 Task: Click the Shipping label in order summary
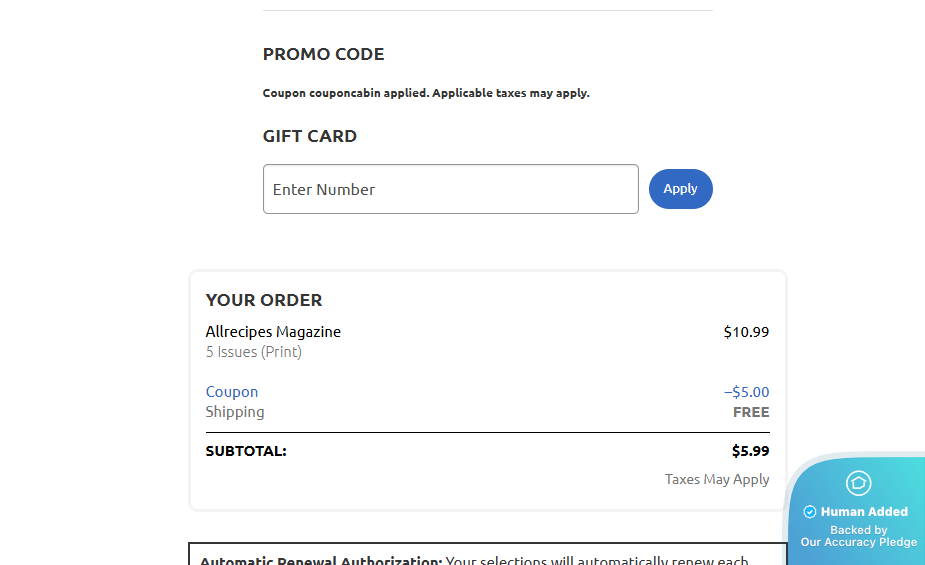pyautogui.click(x=235, y=412)
